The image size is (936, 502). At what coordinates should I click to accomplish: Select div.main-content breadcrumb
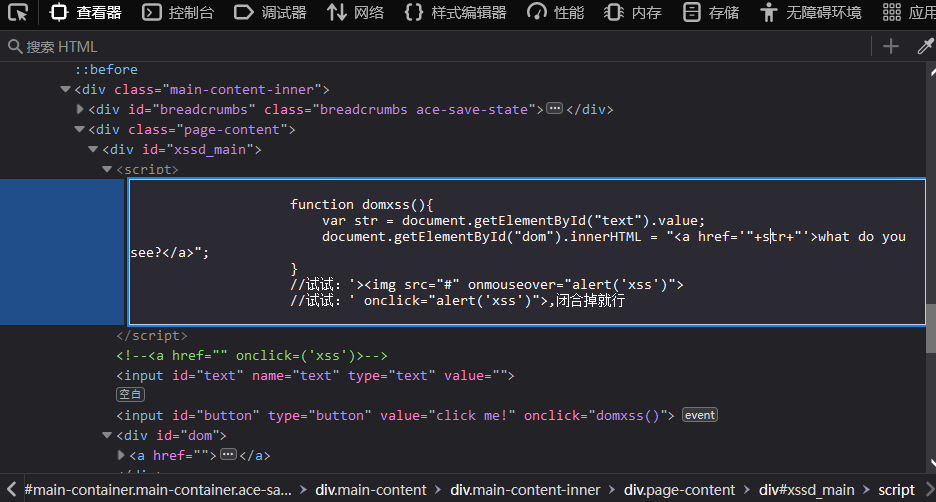tap(371, 490)
